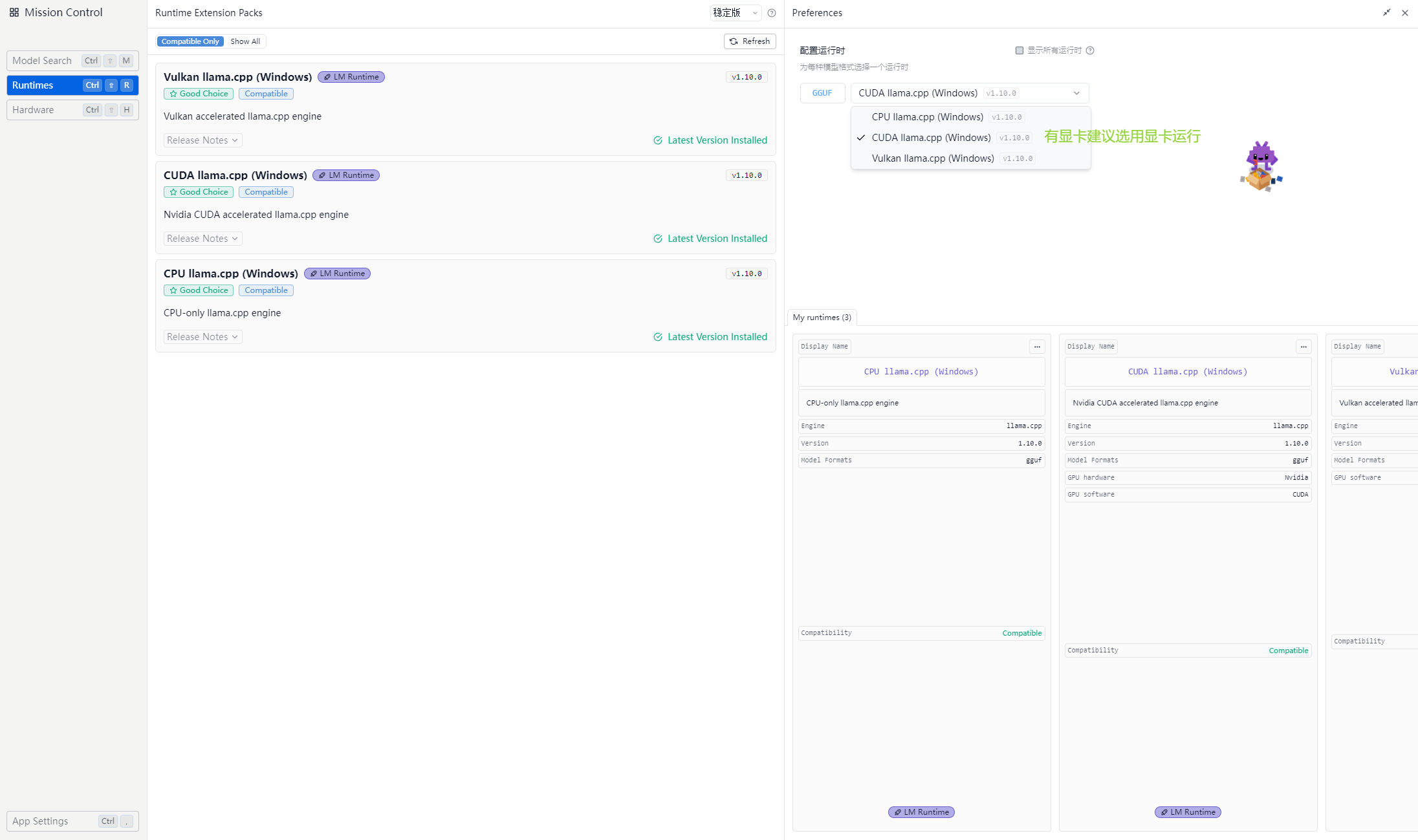Select the My runtimes (3) tab
1418x840 pixels.
point(822,318)
